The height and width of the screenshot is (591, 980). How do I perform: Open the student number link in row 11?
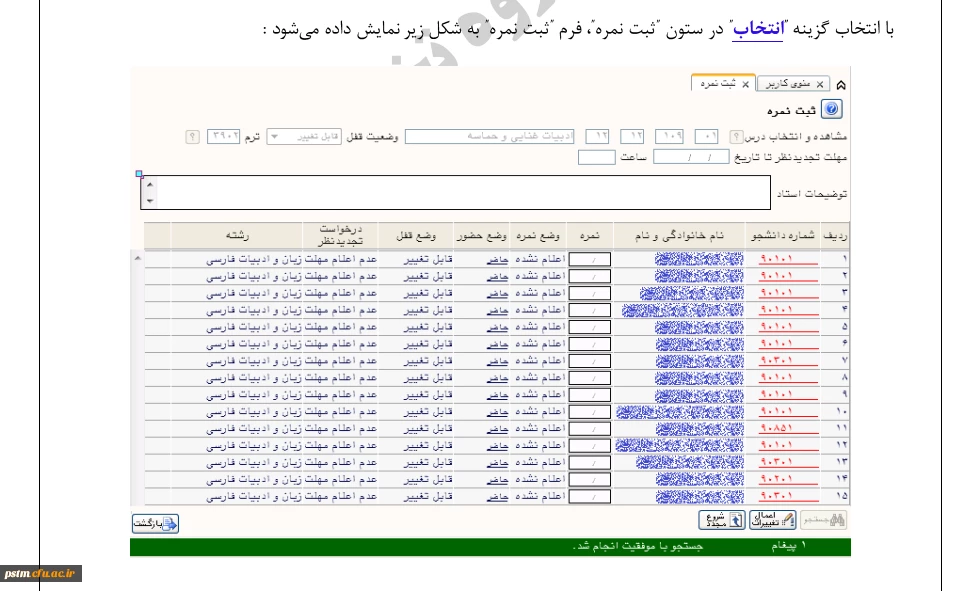787,429
